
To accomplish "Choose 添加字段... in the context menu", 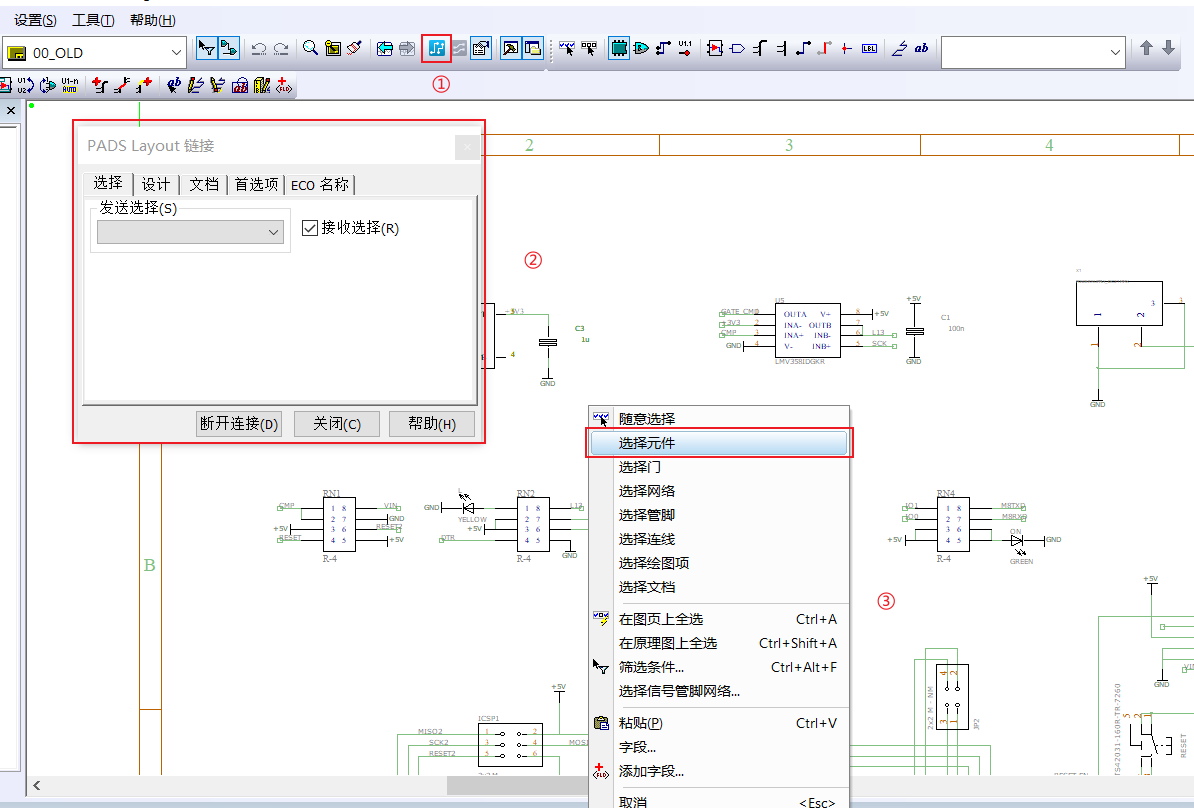I will click(719, 771).
